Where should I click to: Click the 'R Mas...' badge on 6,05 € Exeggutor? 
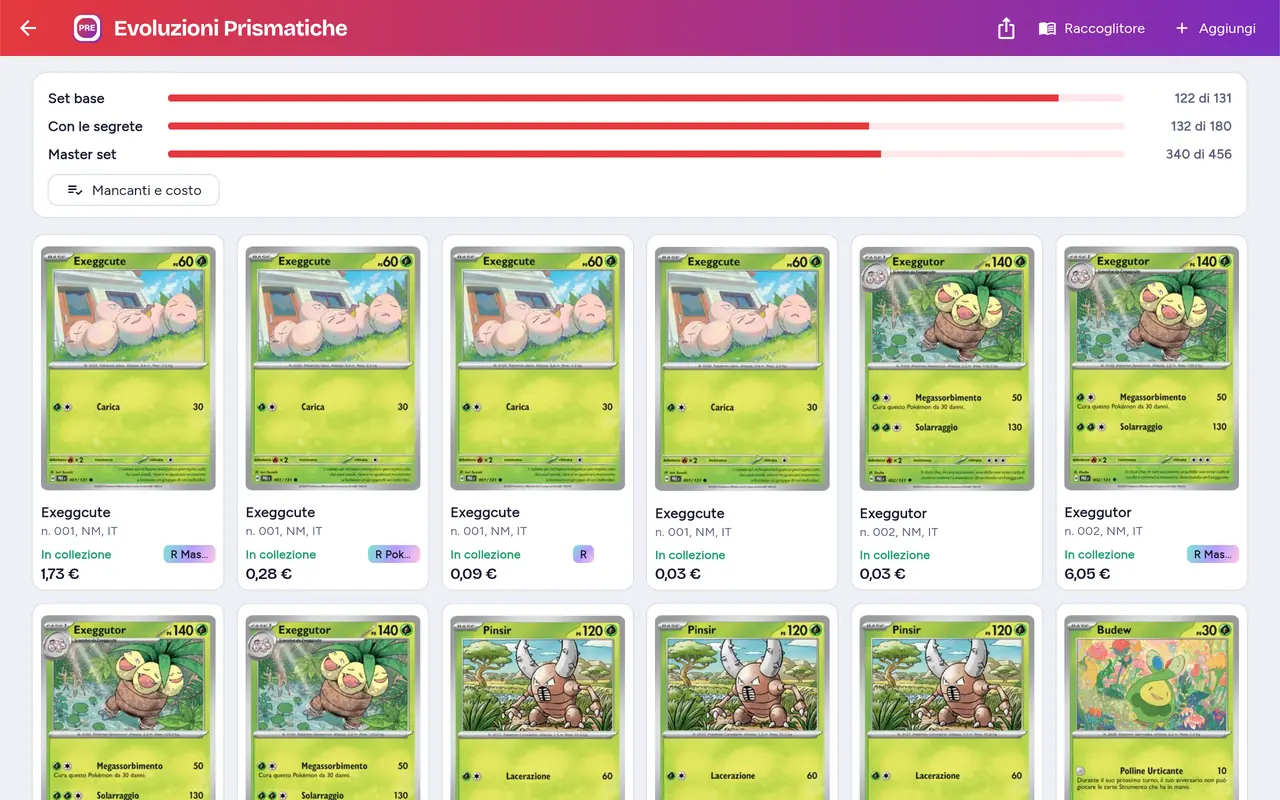tap(1213, 554)
